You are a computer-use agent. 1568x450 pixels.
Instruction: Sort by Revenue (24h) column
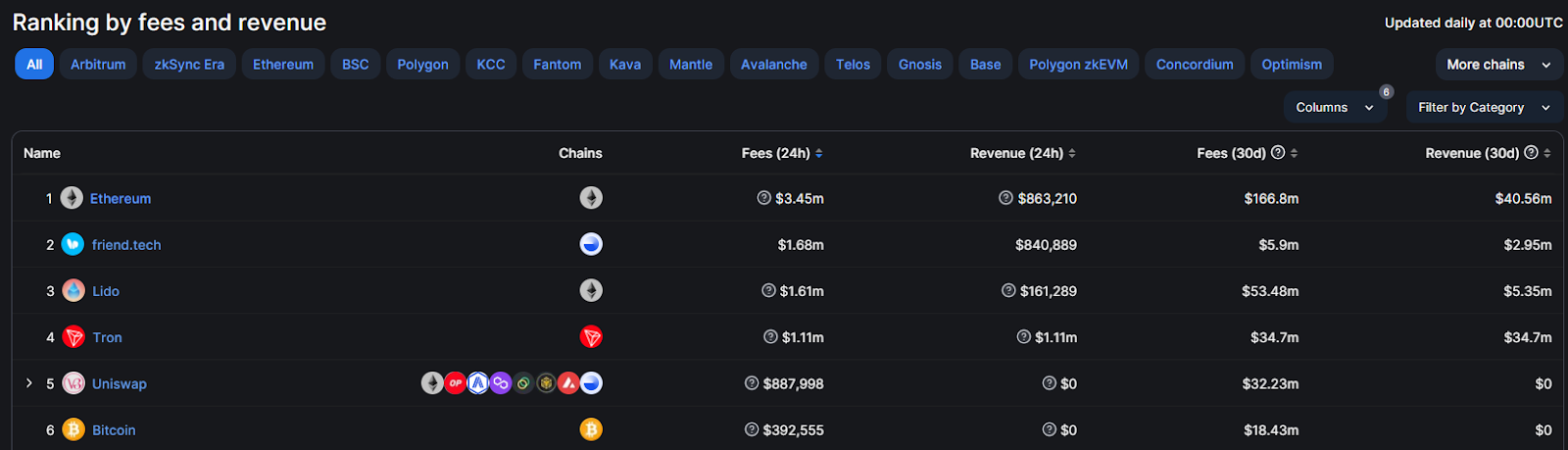coord(1023,153)
